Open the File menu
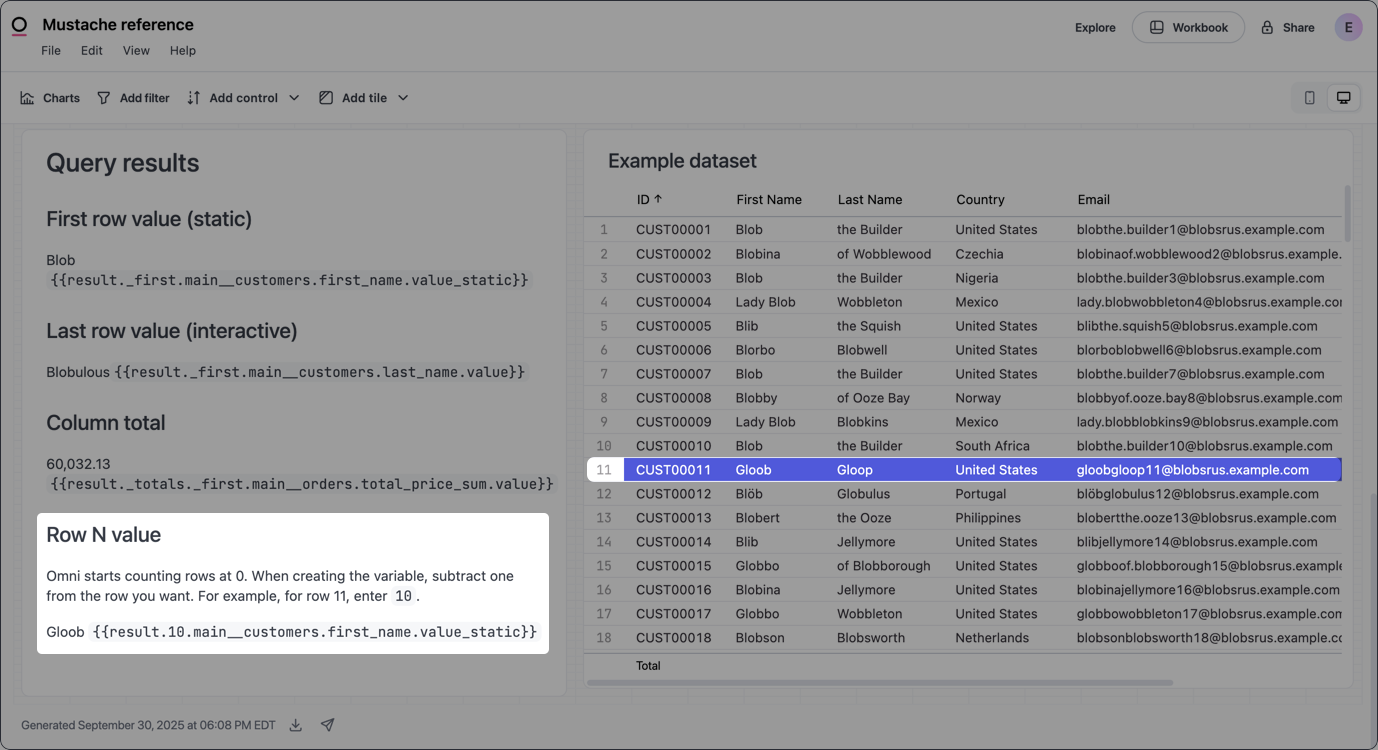Image resolution: width=1378 pixels, height=750 pixels. 51,51
